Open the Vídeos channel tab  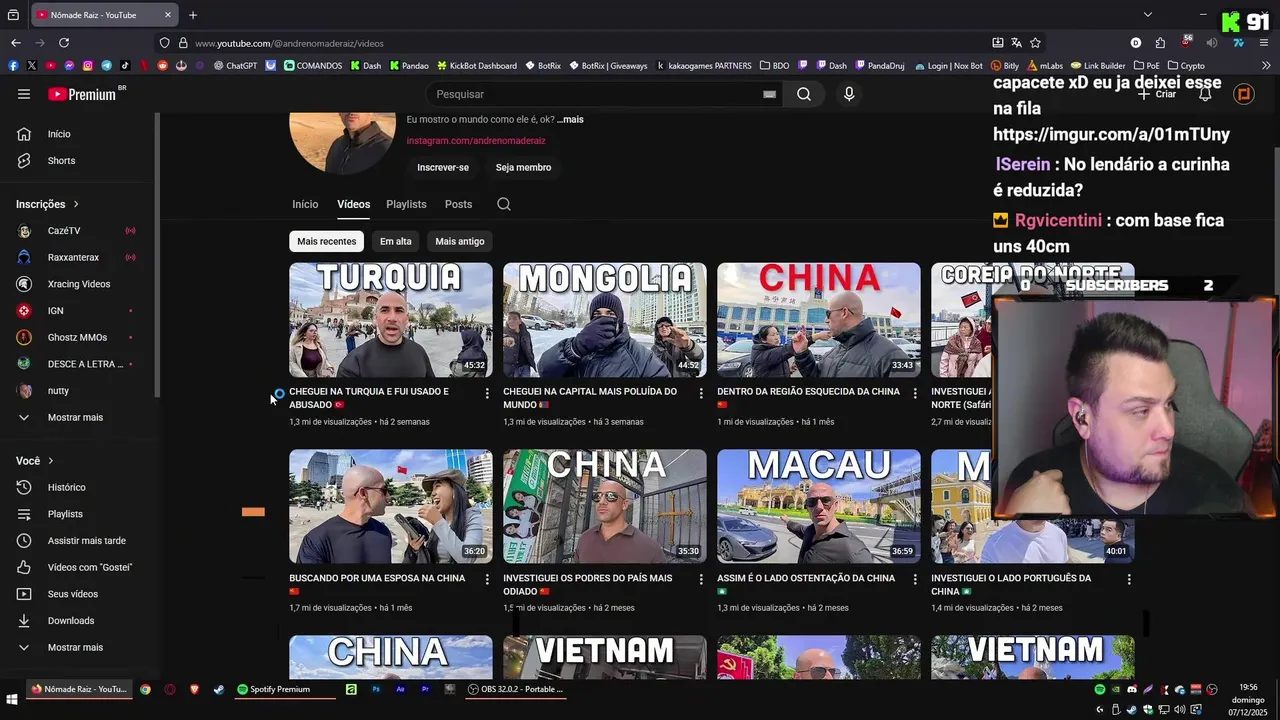pos(353,204)
